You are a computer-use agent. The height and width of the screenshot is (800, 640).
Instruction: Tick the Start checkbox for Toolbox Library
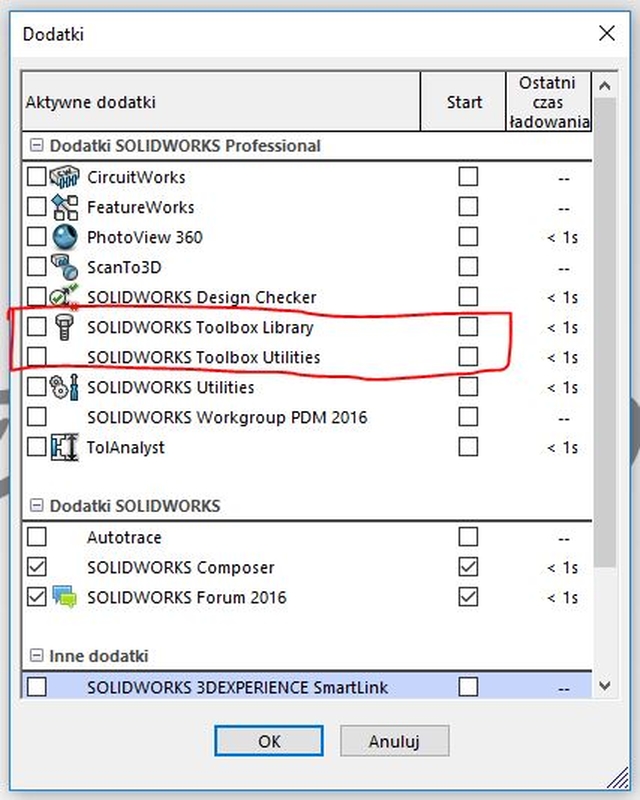click(x=468, y=327)
